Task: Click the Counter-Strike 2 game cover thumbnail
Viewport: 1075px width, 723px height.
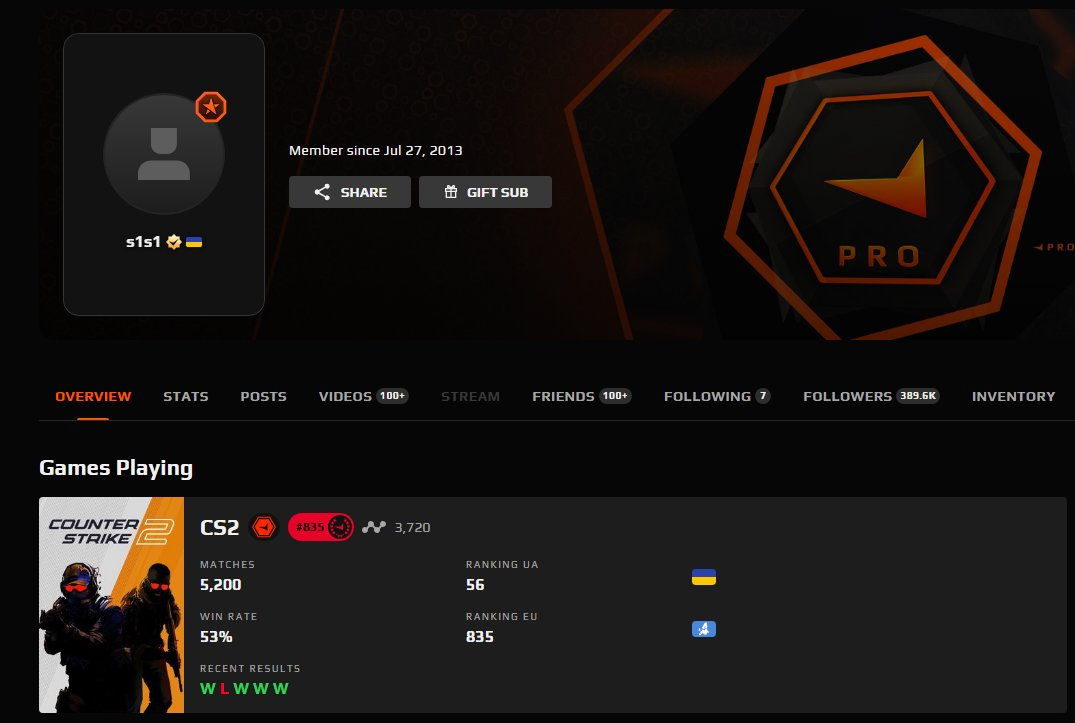Action: [112, 605]
